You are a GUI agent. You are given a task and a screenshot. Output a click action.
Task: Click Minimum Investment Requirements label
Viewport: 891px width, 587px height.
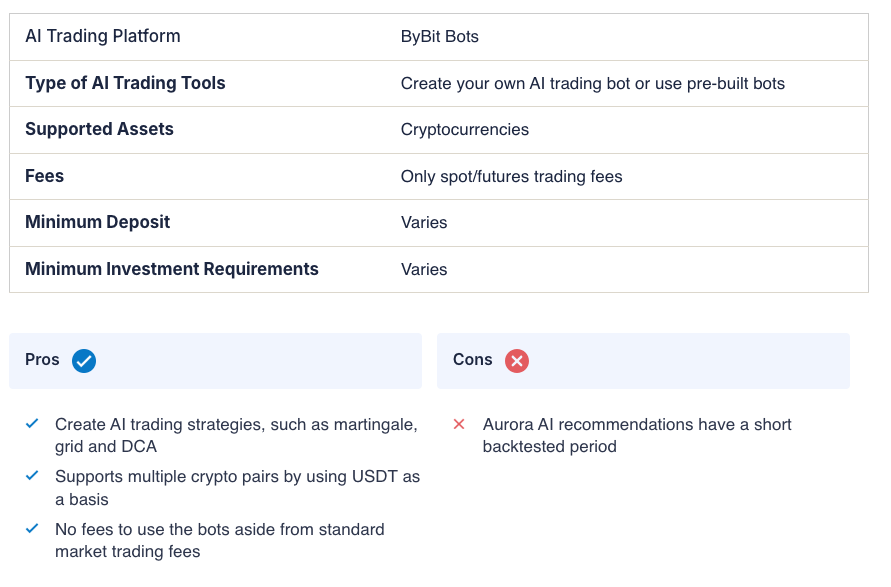point(171,269)
